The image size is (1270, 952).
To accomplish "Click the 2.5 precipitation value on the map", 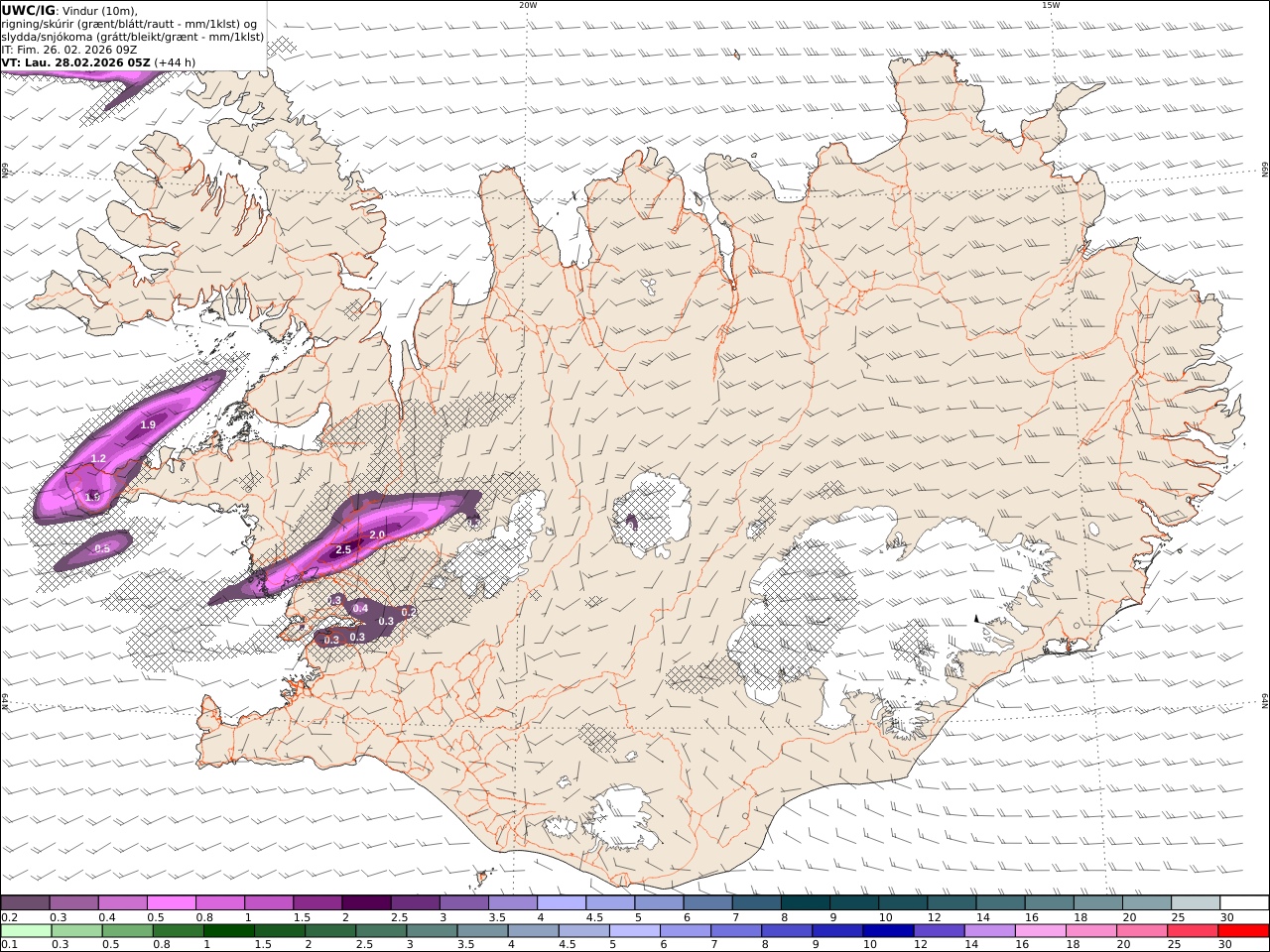I will 343,549.
